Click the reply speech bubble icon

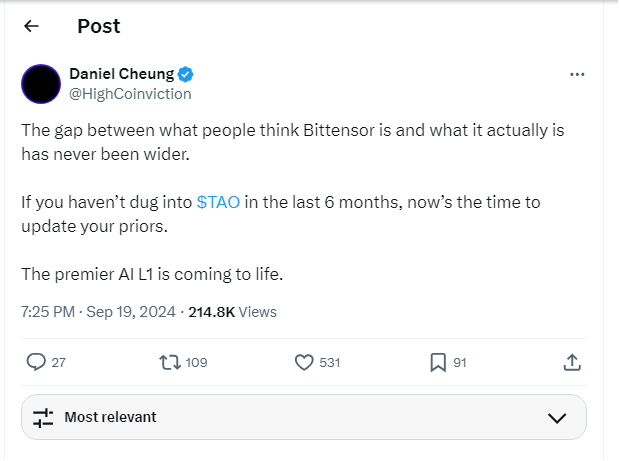36,362
